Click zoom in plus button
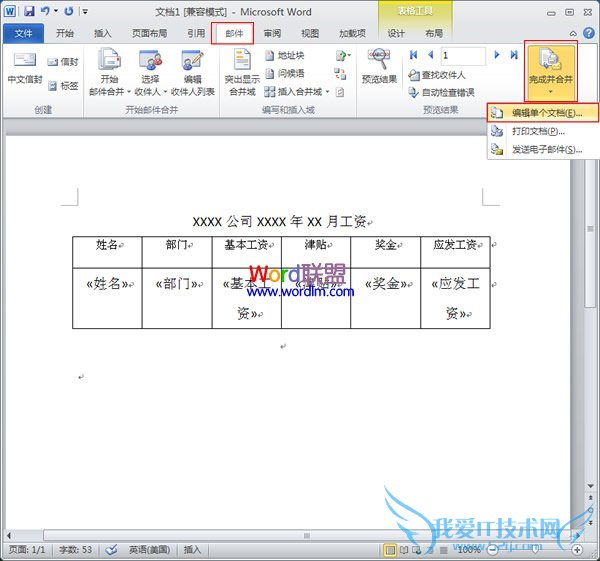Screen dimensions: 600x561 pyautogui.click(x=577, y=550)
